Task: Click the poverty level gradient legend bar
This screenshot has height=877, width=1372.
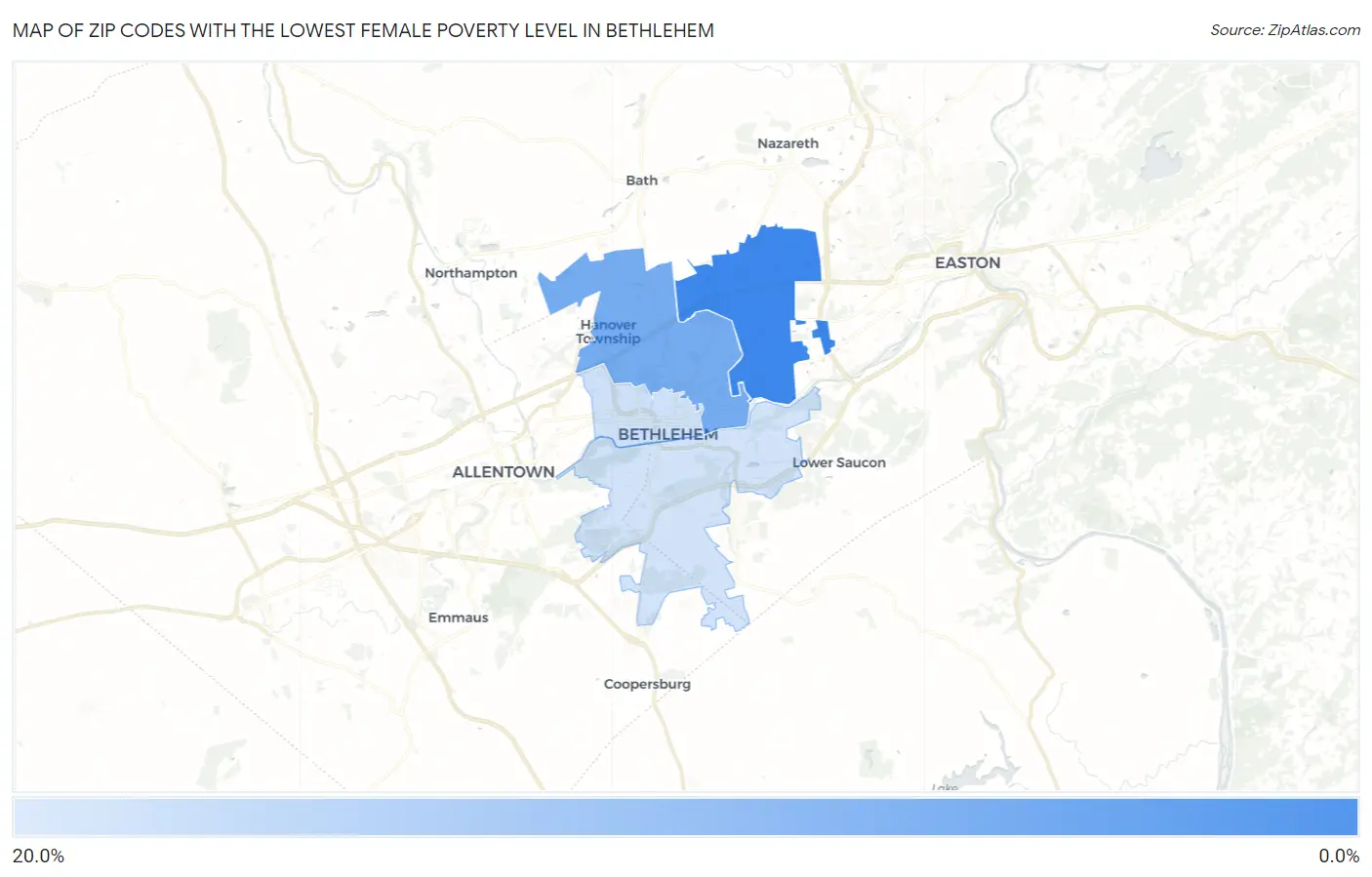Action: (686, 817)
